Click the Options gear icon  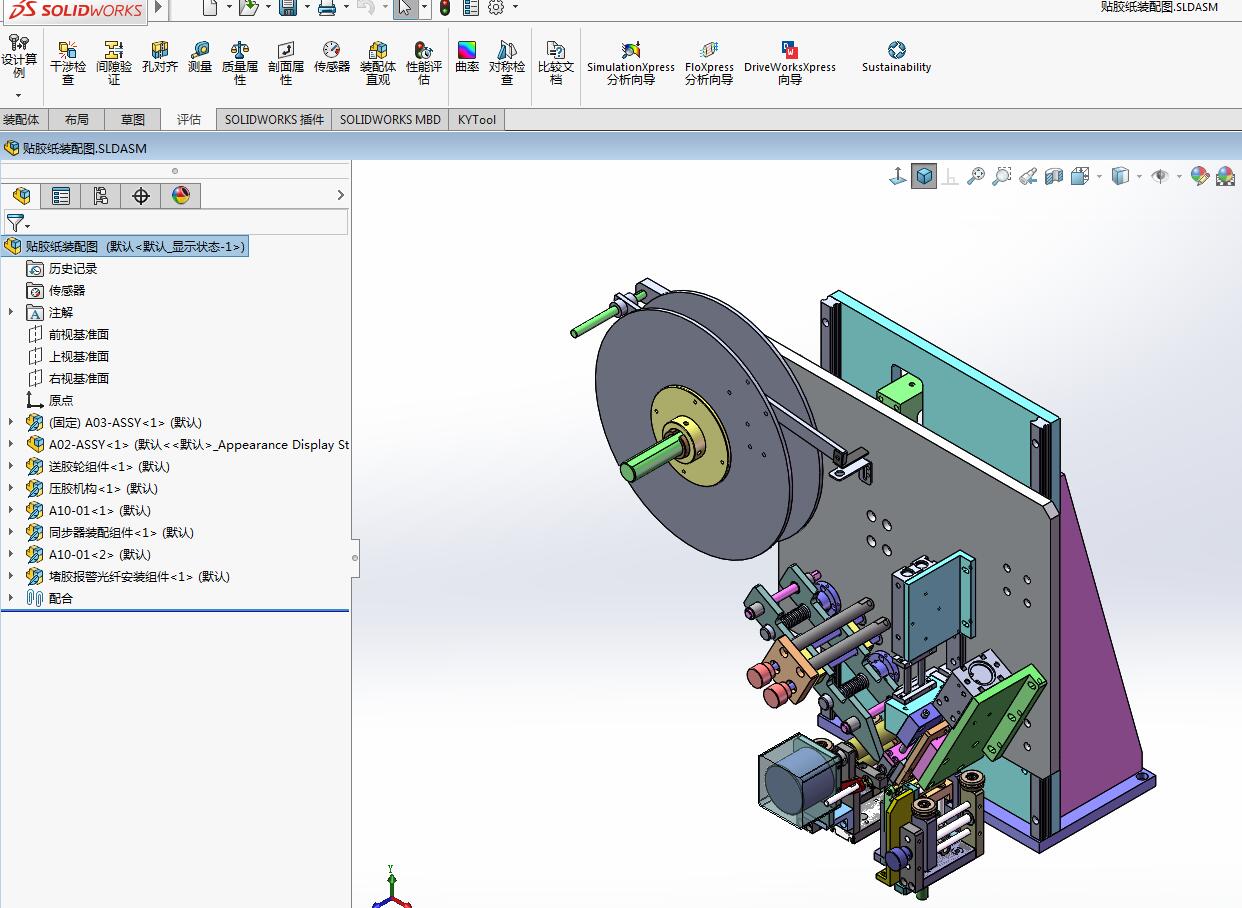tap(496, 8)
